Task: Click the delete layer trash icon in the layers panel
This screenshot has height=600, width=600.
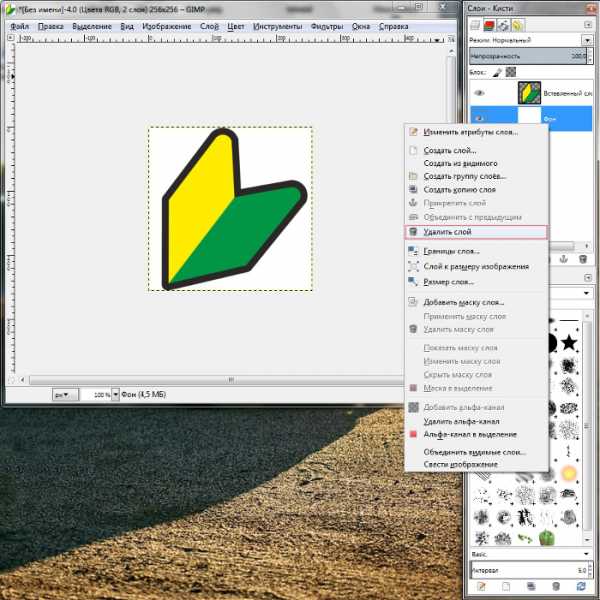Action: point(582,259)
